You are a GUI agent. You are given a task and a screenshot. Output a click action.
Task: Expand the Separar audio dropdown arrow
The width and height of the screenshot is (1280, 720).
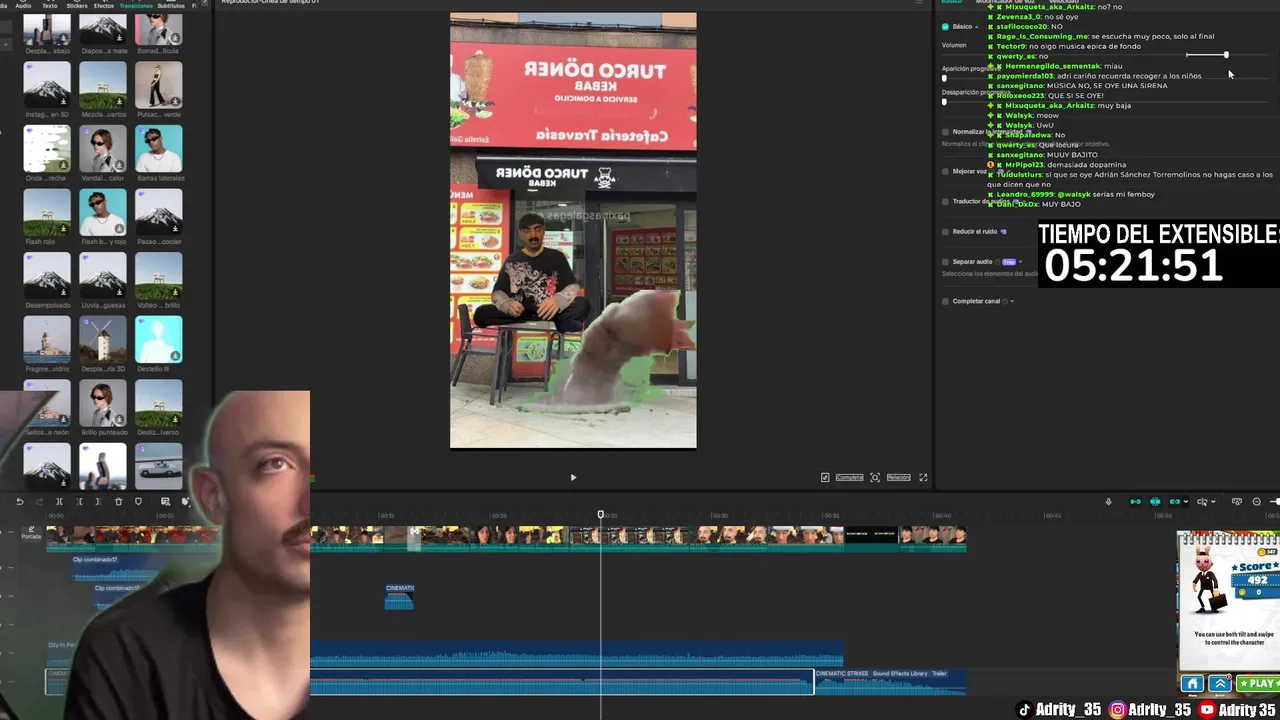coord(1020,262)
